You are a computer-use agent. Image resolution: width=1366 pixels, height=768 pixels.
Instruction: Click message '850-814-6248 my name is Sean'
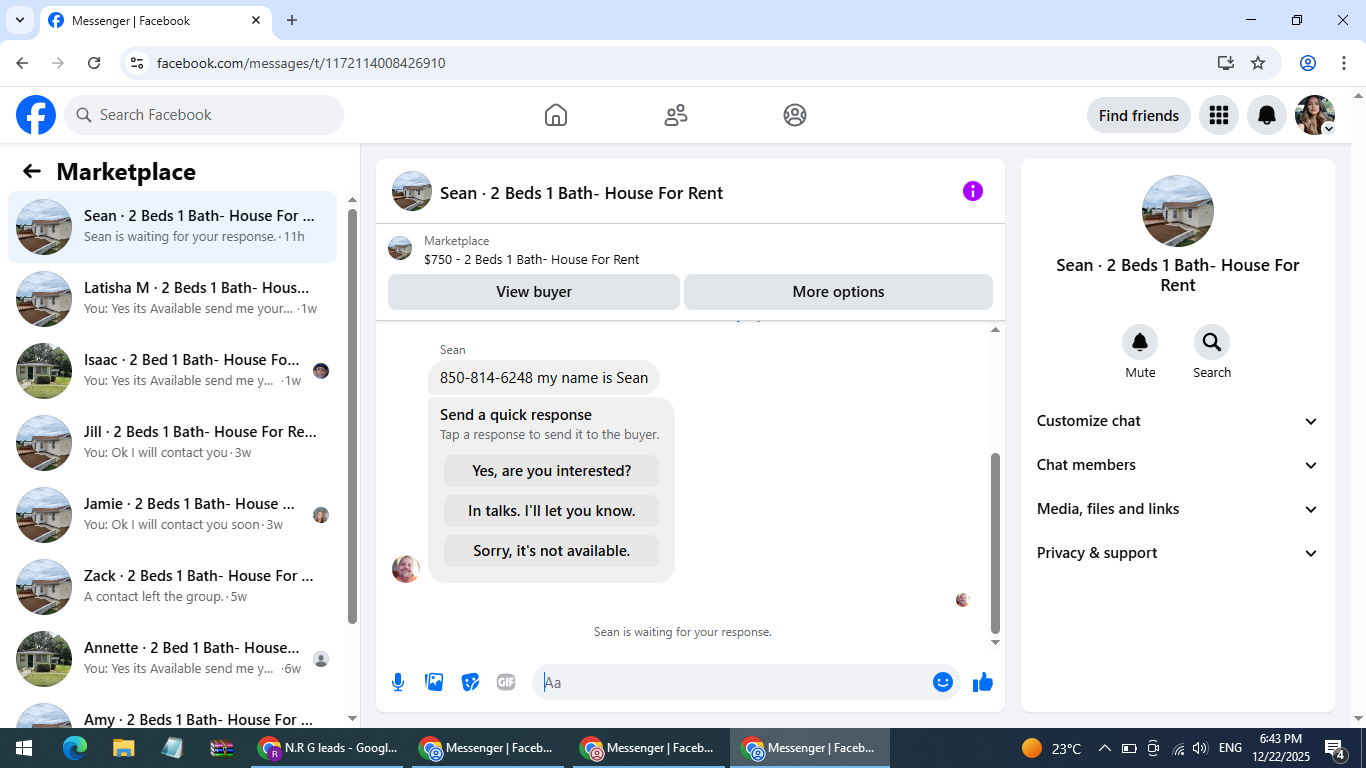pyautogui.click(x=544, y=378)
